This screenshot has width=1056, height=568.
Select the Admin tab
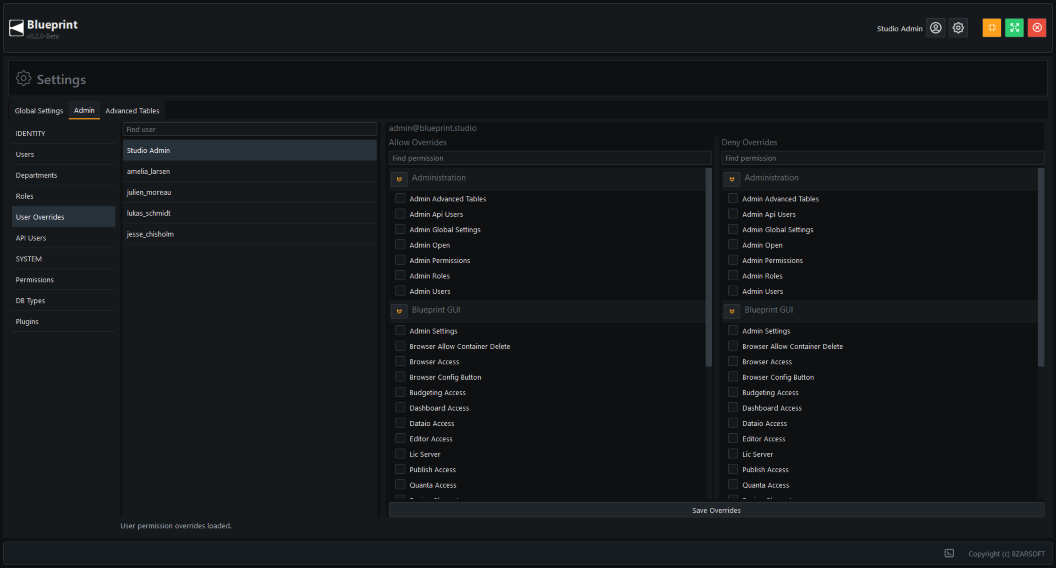84,111
